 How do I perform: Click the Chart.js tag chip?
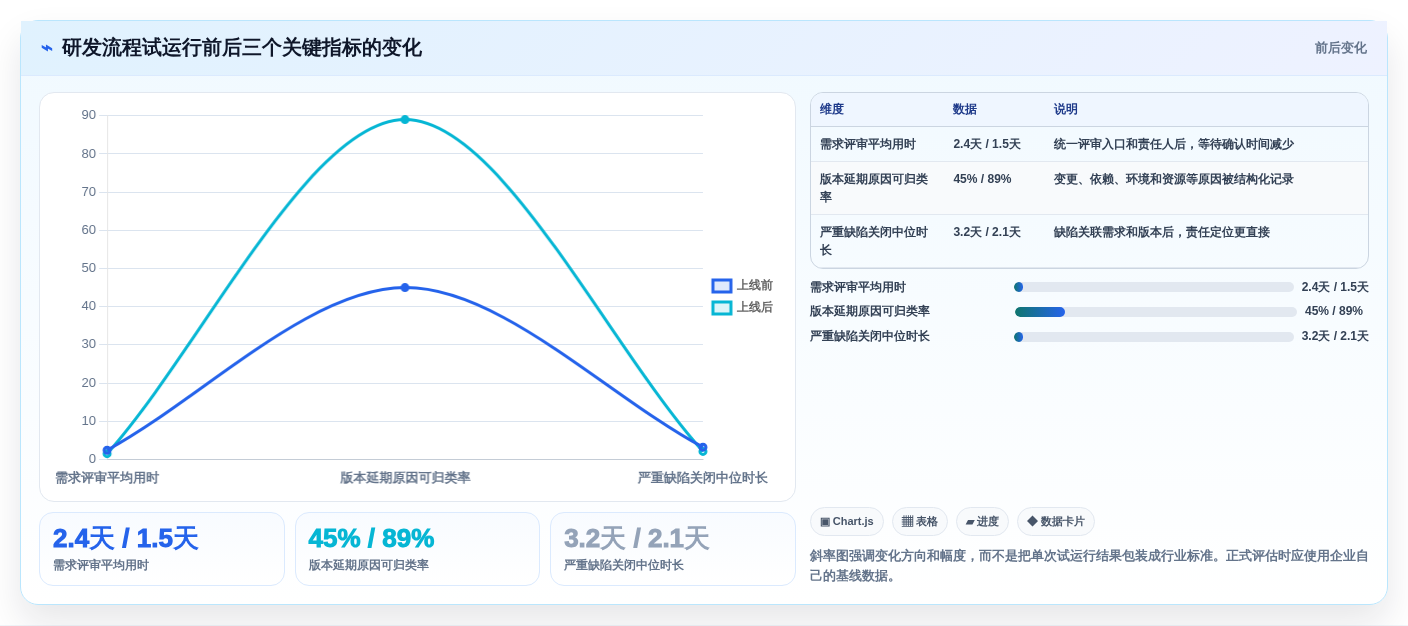coord(847,522)
